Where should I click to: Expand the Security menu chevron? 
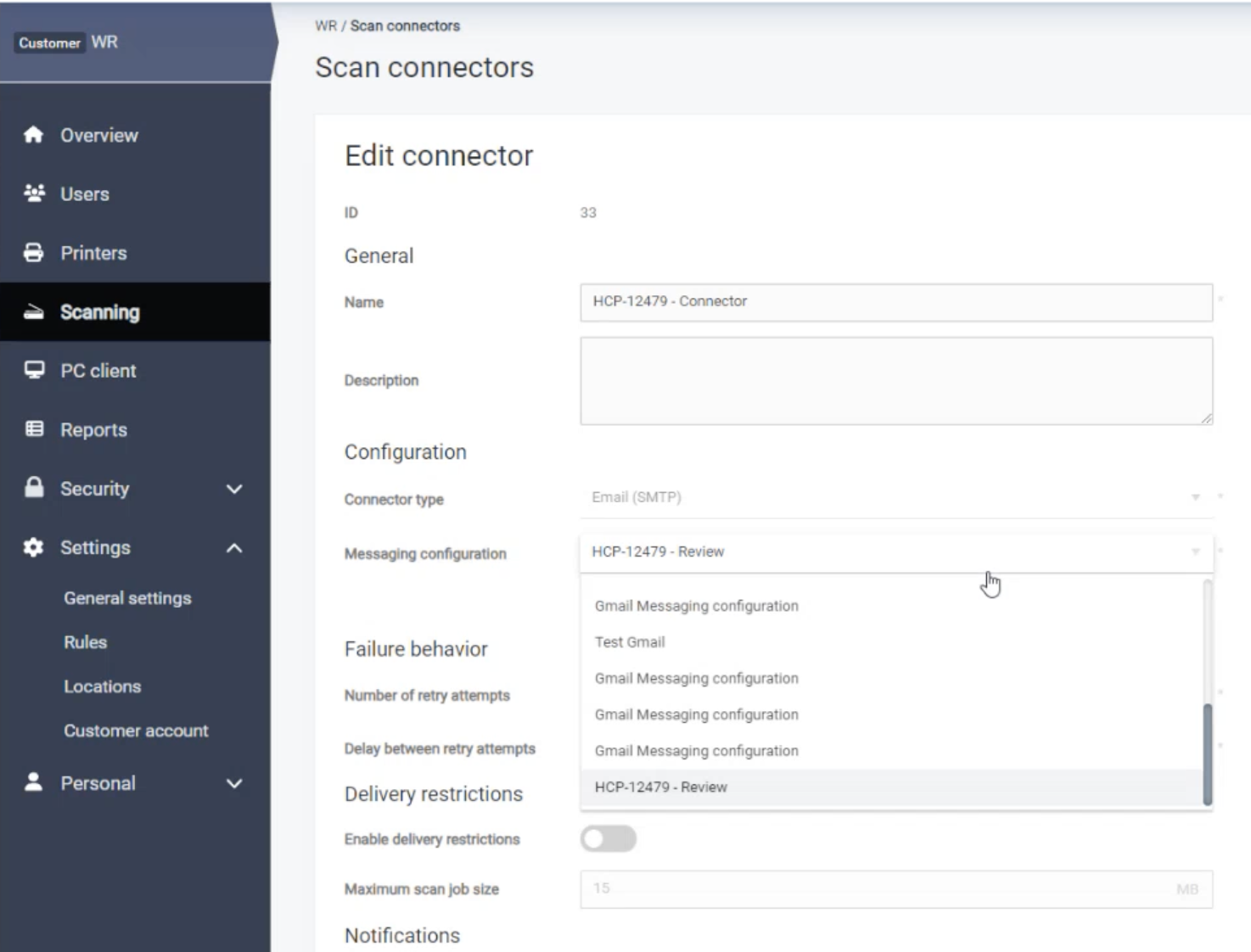tap(234, 489)
